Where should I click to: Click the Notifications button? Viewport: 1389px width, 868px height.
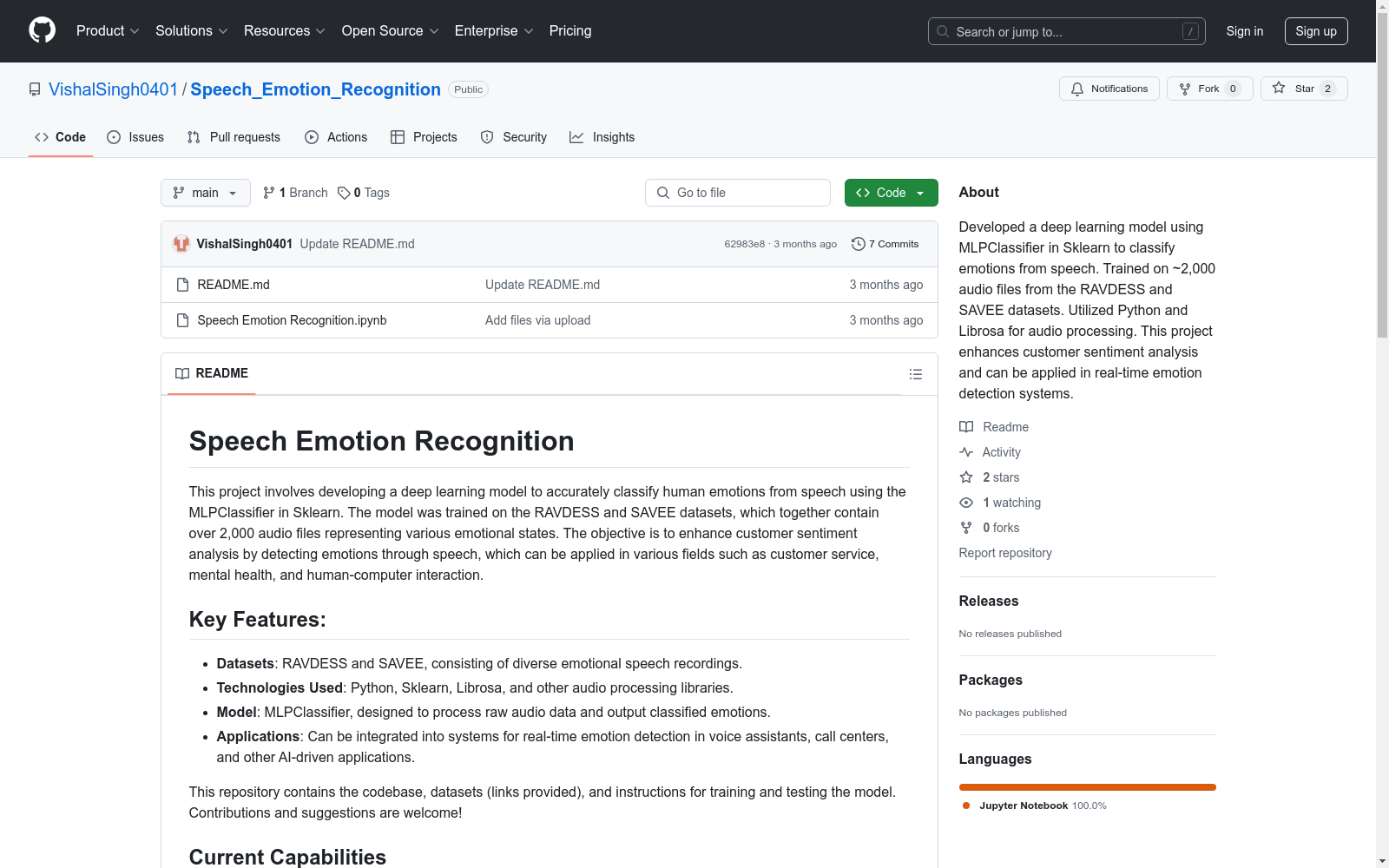pyautogui.click(x=1109, y=89)
